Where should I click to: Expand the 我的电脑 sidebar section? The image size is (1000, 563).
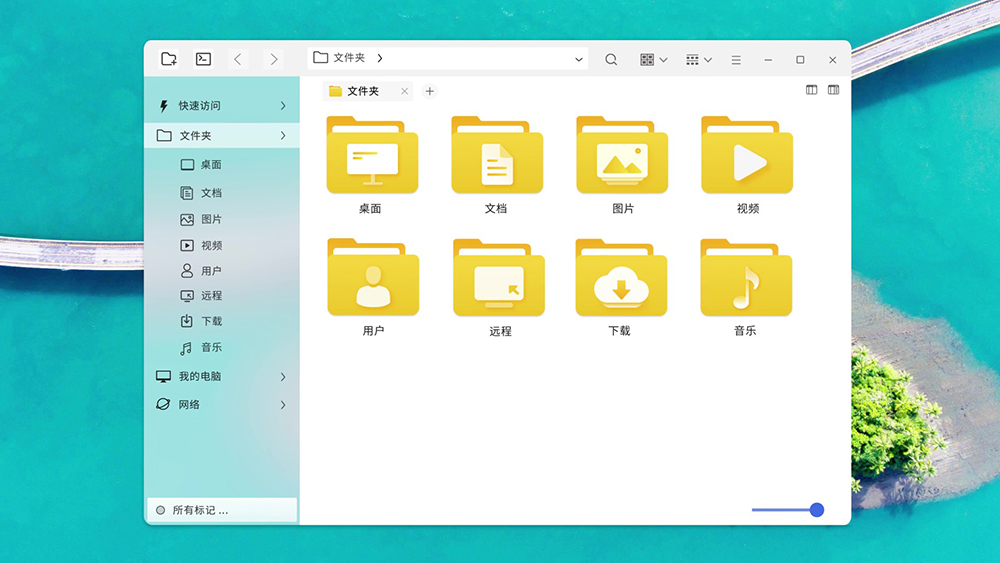(283, 377)
